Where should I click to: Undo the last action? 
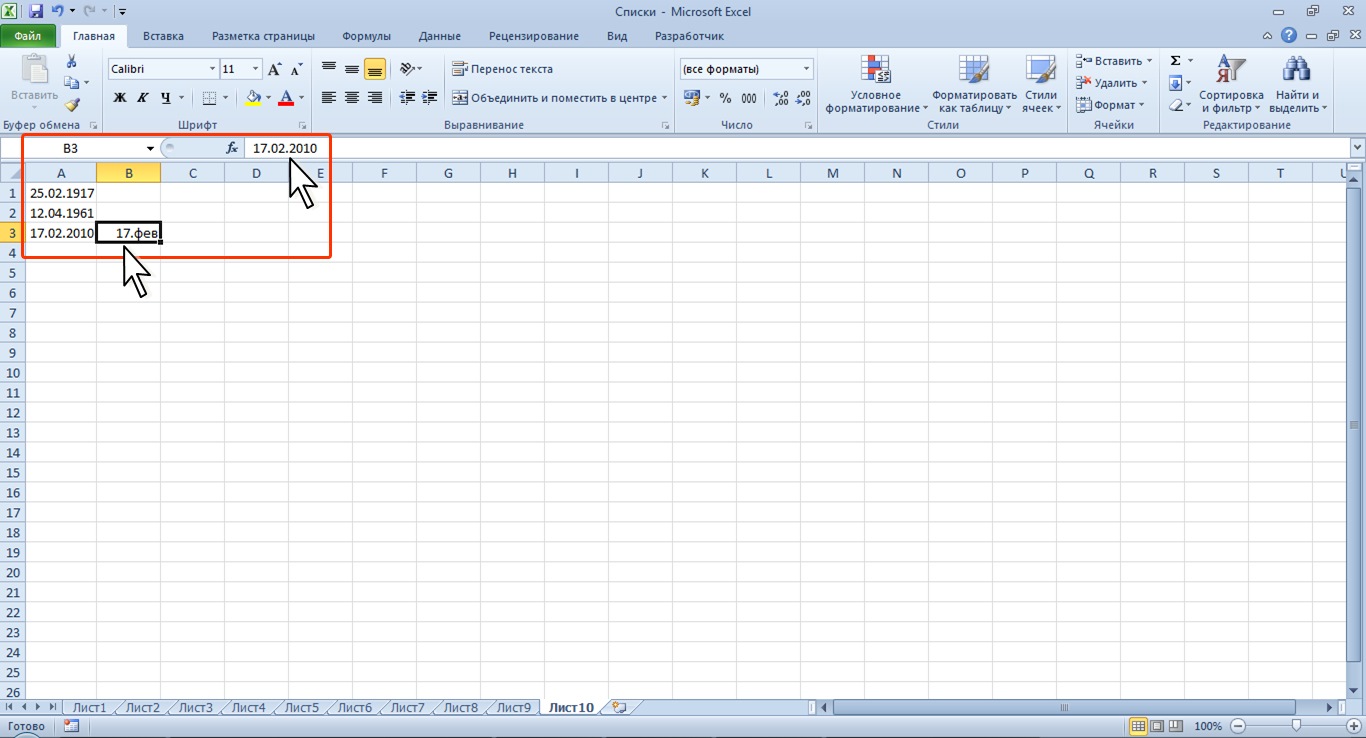pyautogui.click(x=59, y=12)
